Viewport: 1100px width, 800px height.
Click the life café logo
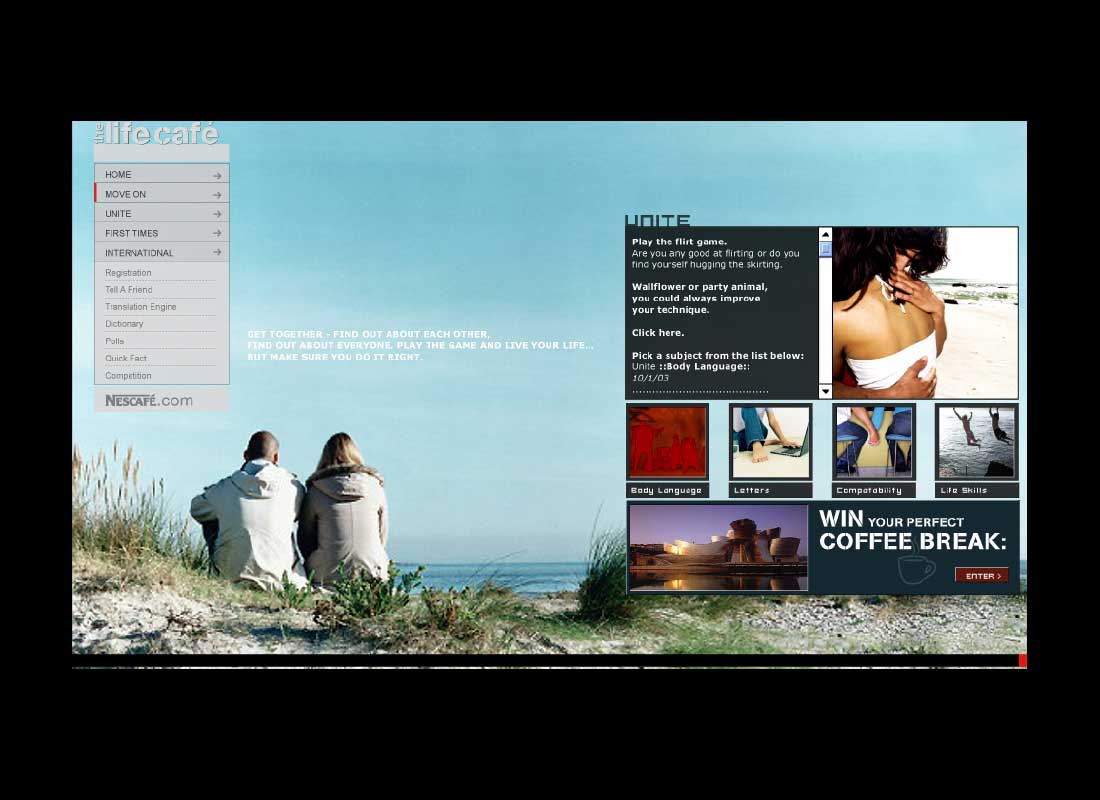pos(156,133)
